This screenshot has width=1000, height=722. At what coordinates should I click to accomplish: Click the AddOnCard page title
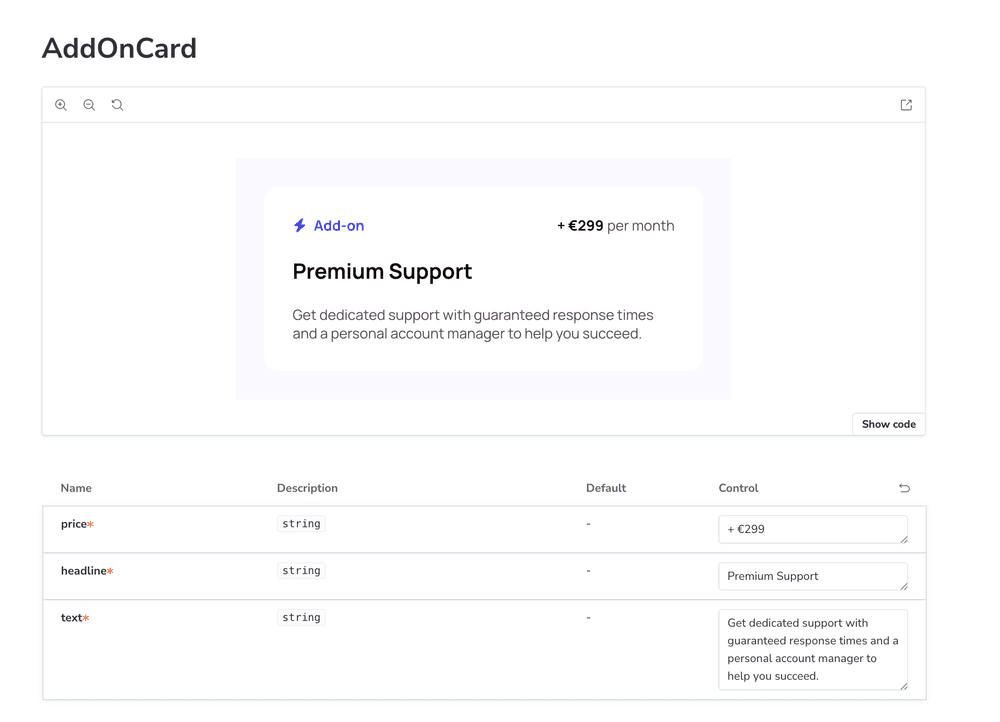(x=119, y=48)
